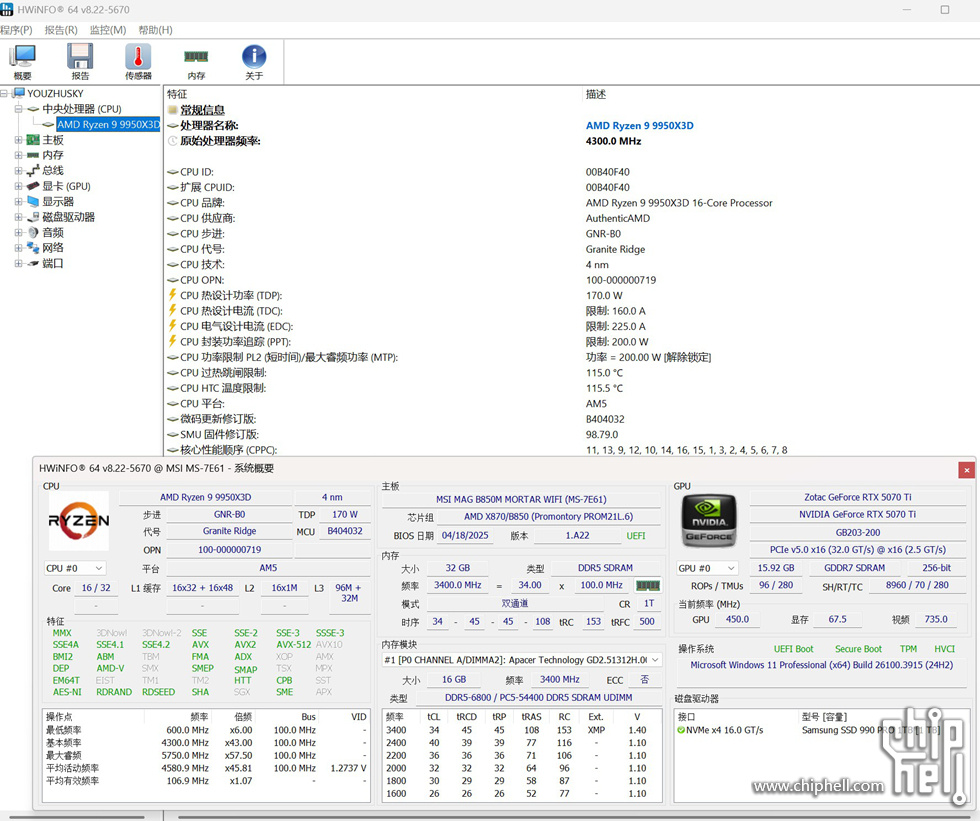
Task: Click the BIOS date 04/18/2025 field
Action: click(x=465, y=535)
